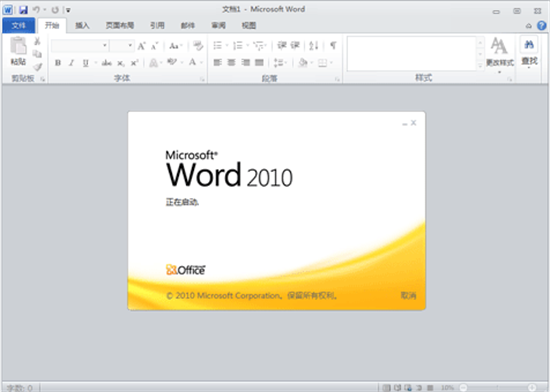The height and width of the screenshot is (392, 550).
Task: Switch to the 引用 References tab
Action: pyautogui.click(x=157, y=25)
